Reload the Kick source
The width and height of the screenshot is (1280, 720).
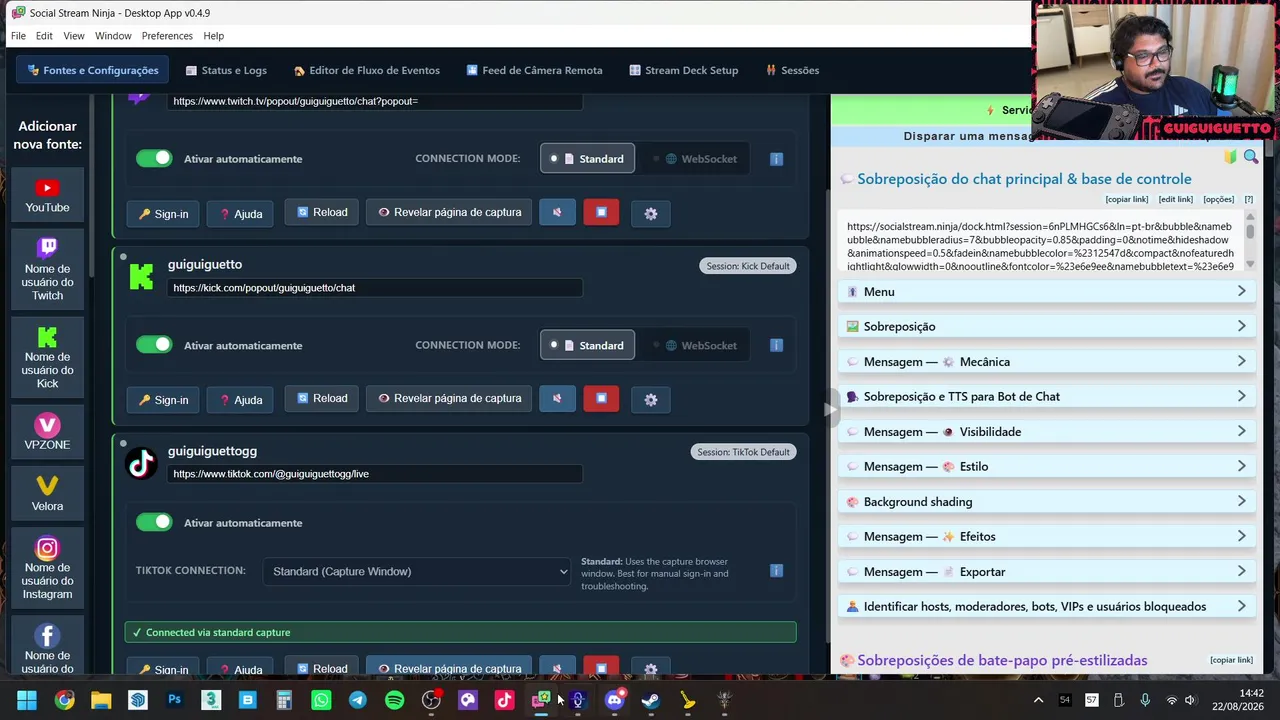[x=322, y=398]
